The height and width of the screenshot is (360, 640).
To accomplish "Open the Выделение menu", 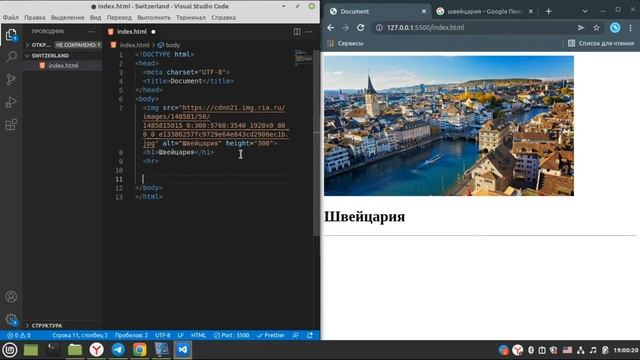I will coord(67,18).
